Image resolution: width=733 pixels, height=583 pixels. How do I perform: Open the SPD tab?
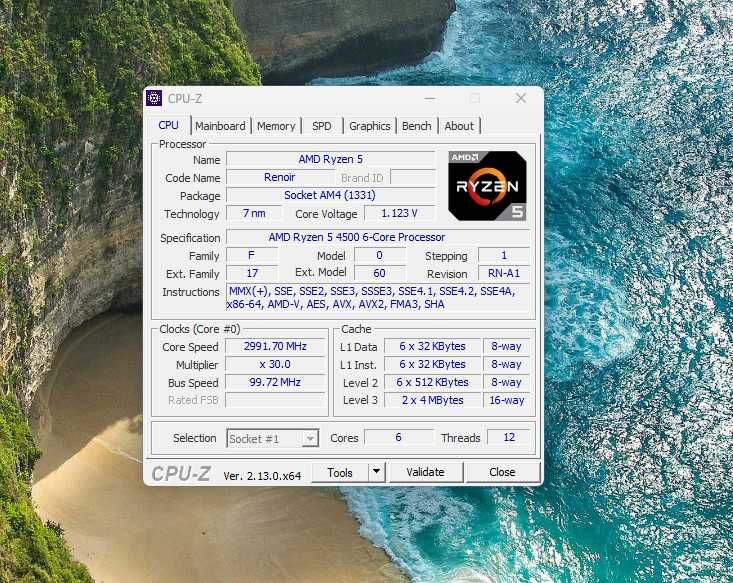(322, 126)
